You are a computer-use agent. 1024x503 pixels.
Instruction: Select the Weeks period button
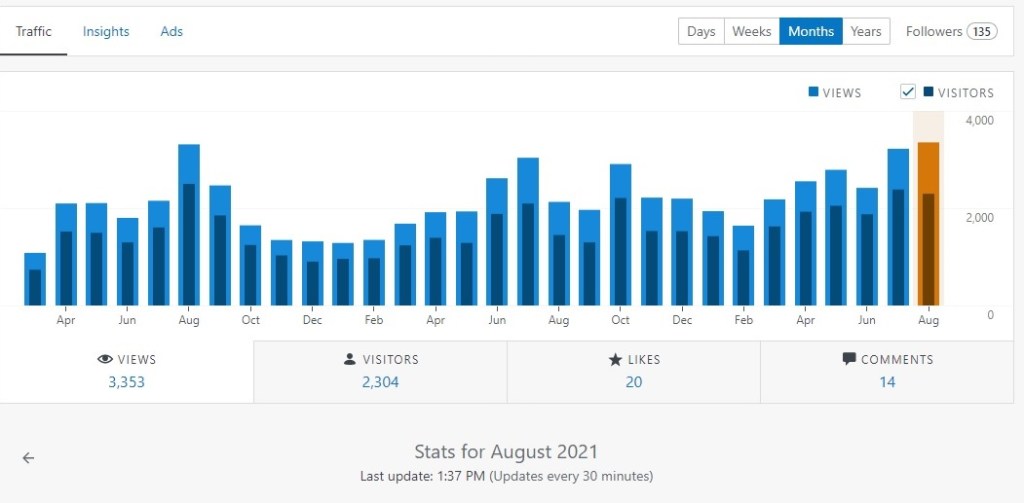(751, 31)
